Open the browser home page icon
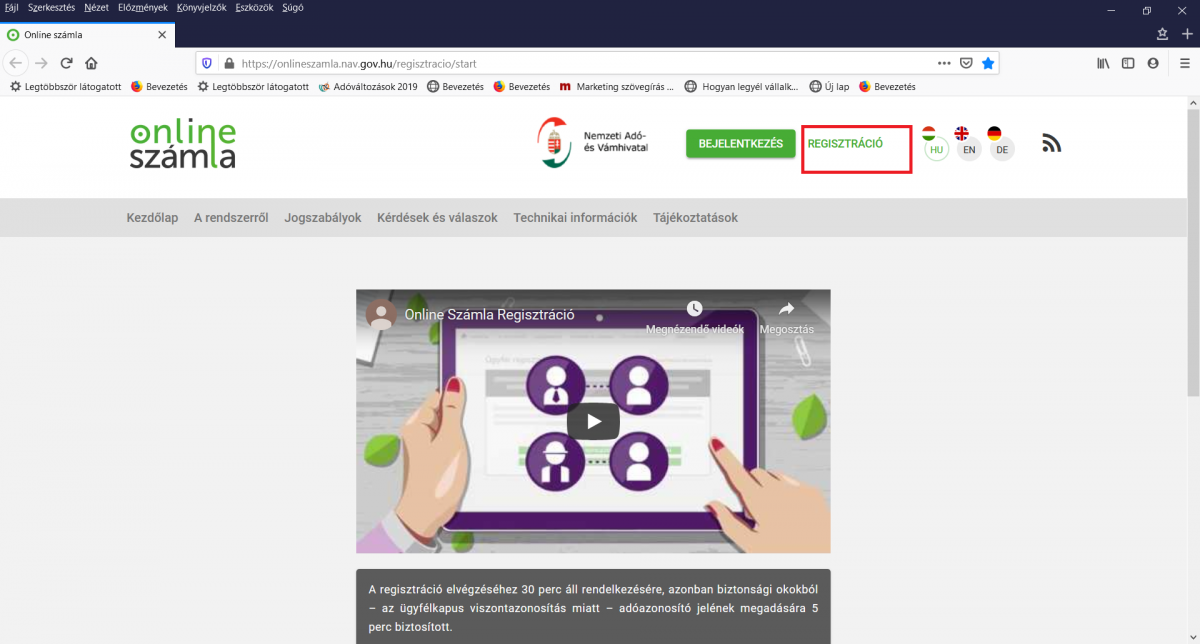The height and width of the screenshot is (644, 1200). (x=91, y=62)
